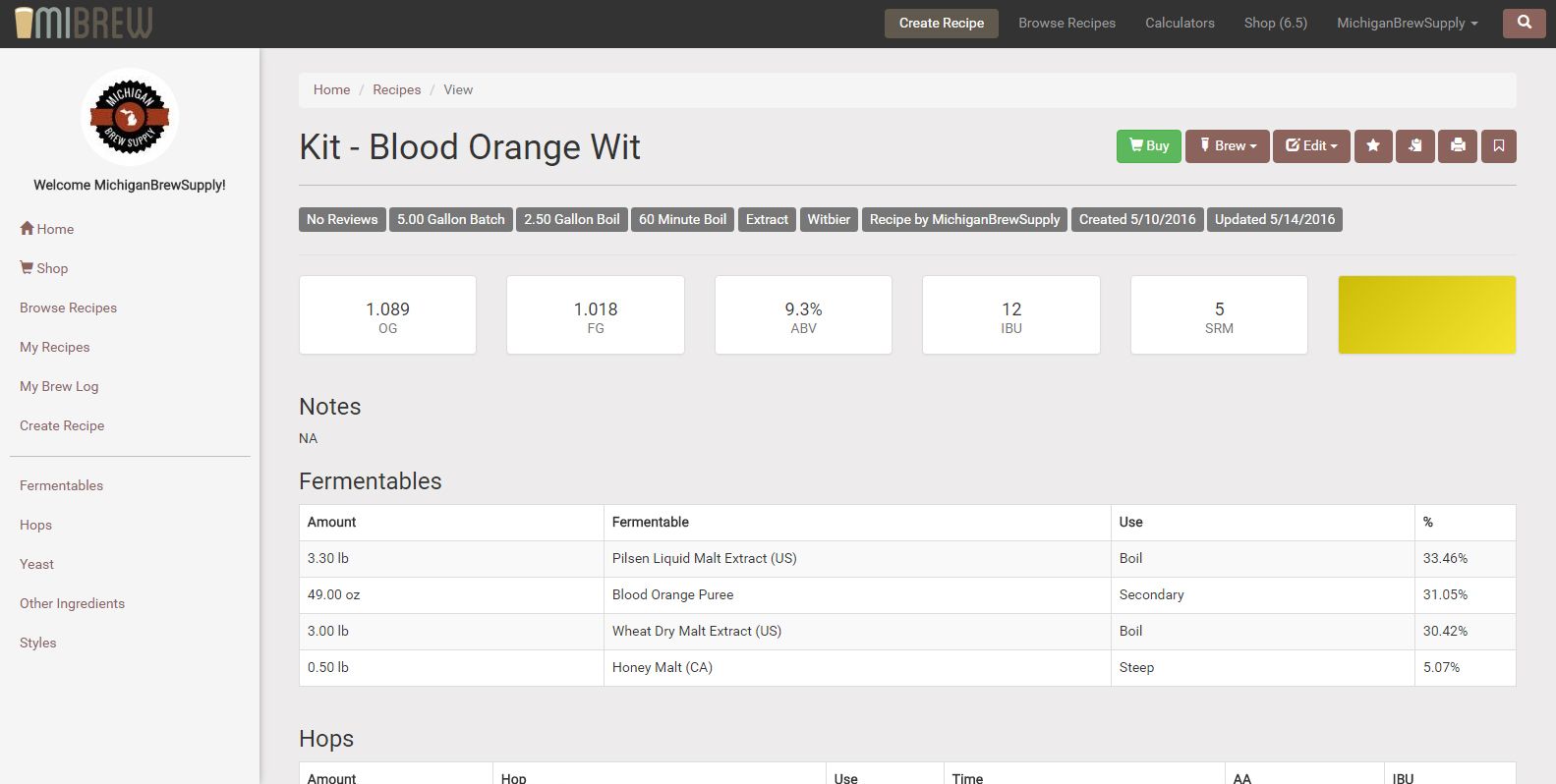Viewport: 1556px width, 784px height.
Task: Click the copy recipe clipboard icon
Action: [x=1415, y=146]
